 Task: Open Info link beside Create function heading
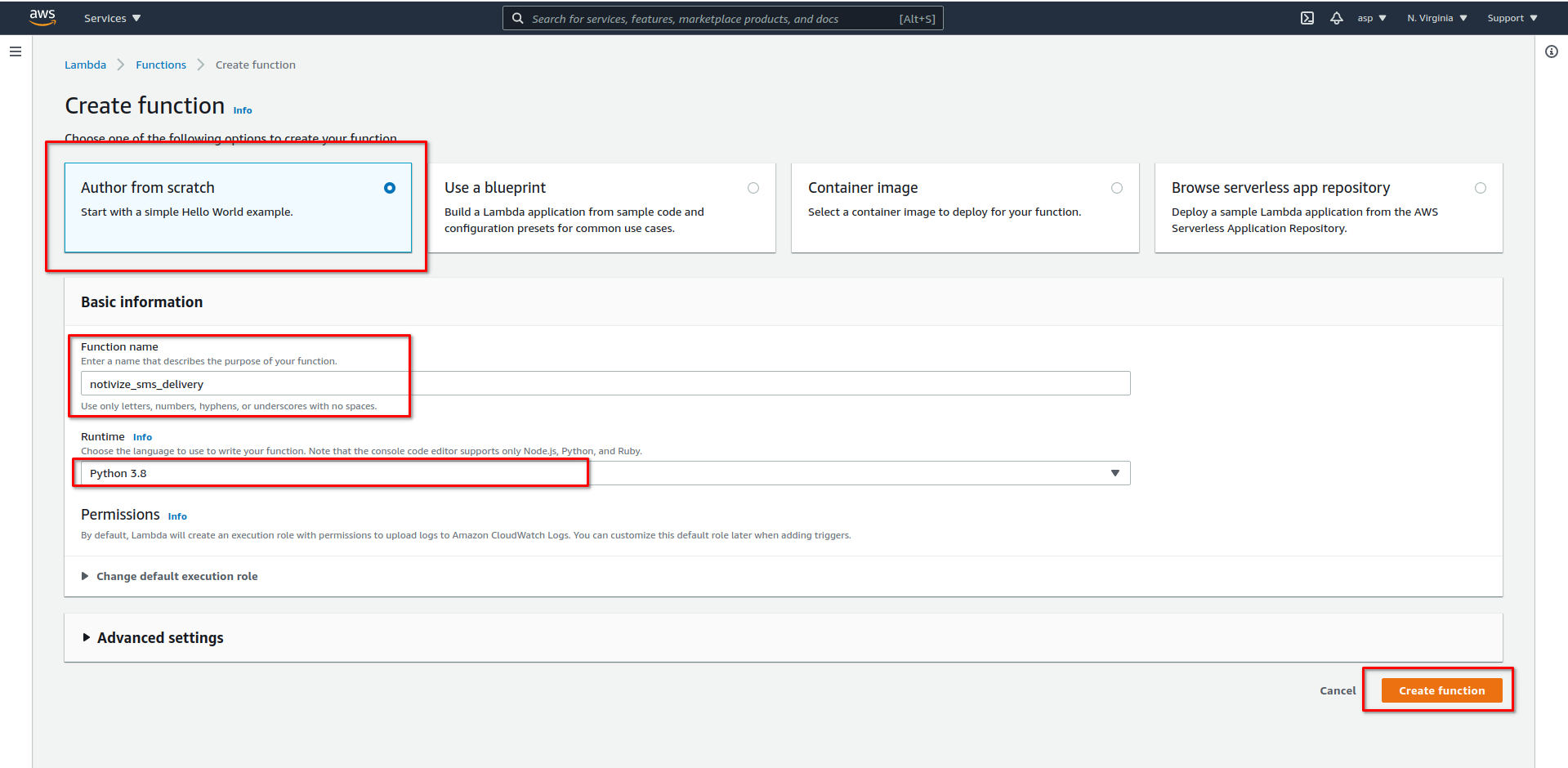point(243,110)
